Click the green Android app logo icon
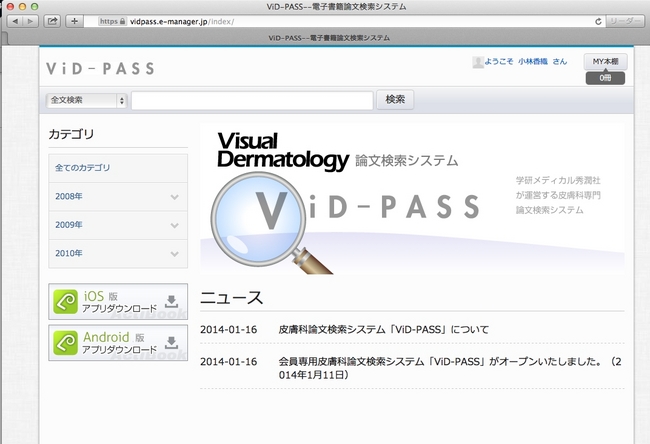This screenshot has width=650, height=444. coord(65,342)
